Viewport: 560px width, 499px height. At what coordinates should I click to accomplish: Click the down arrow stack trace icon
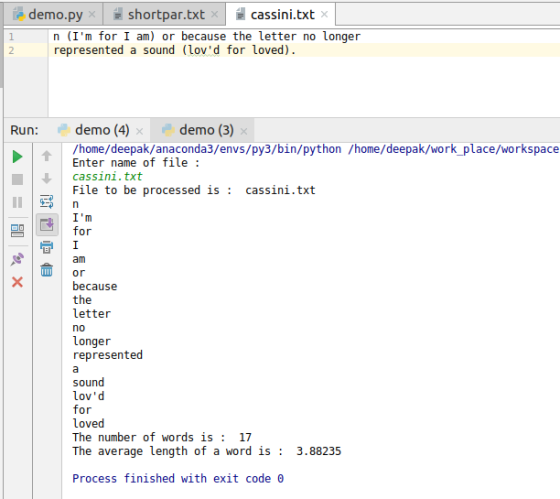(46, 178)
